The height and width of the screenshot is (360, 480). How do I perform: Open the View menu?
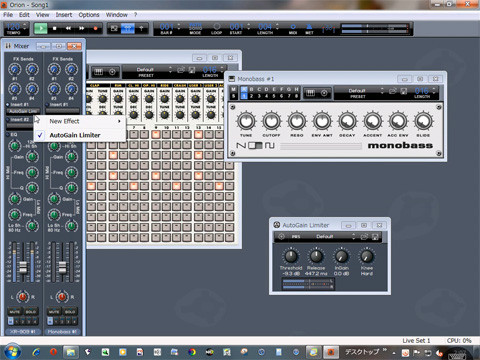pyautogui.click(x=42, y=15)
